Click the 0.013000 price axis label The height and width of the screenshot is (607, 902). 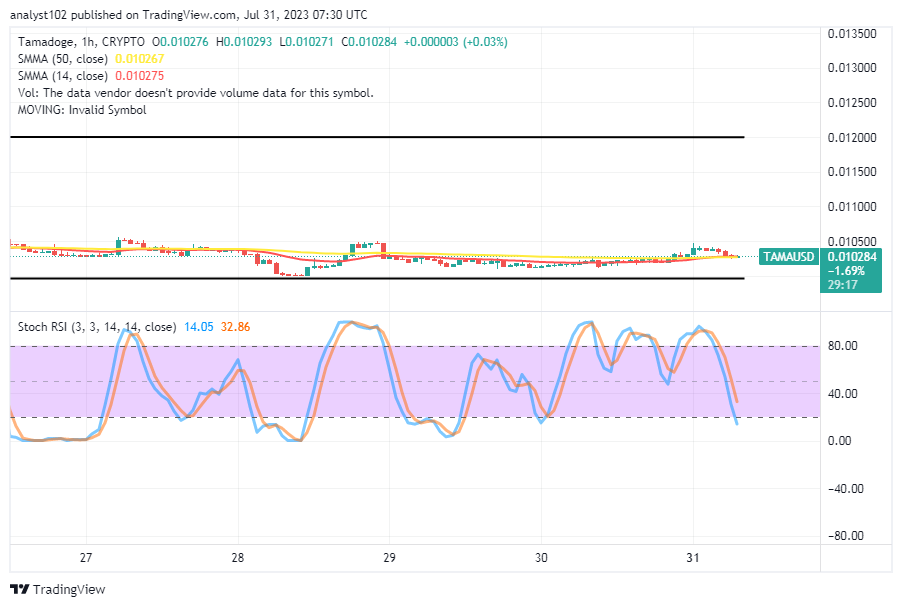(852, 68)
